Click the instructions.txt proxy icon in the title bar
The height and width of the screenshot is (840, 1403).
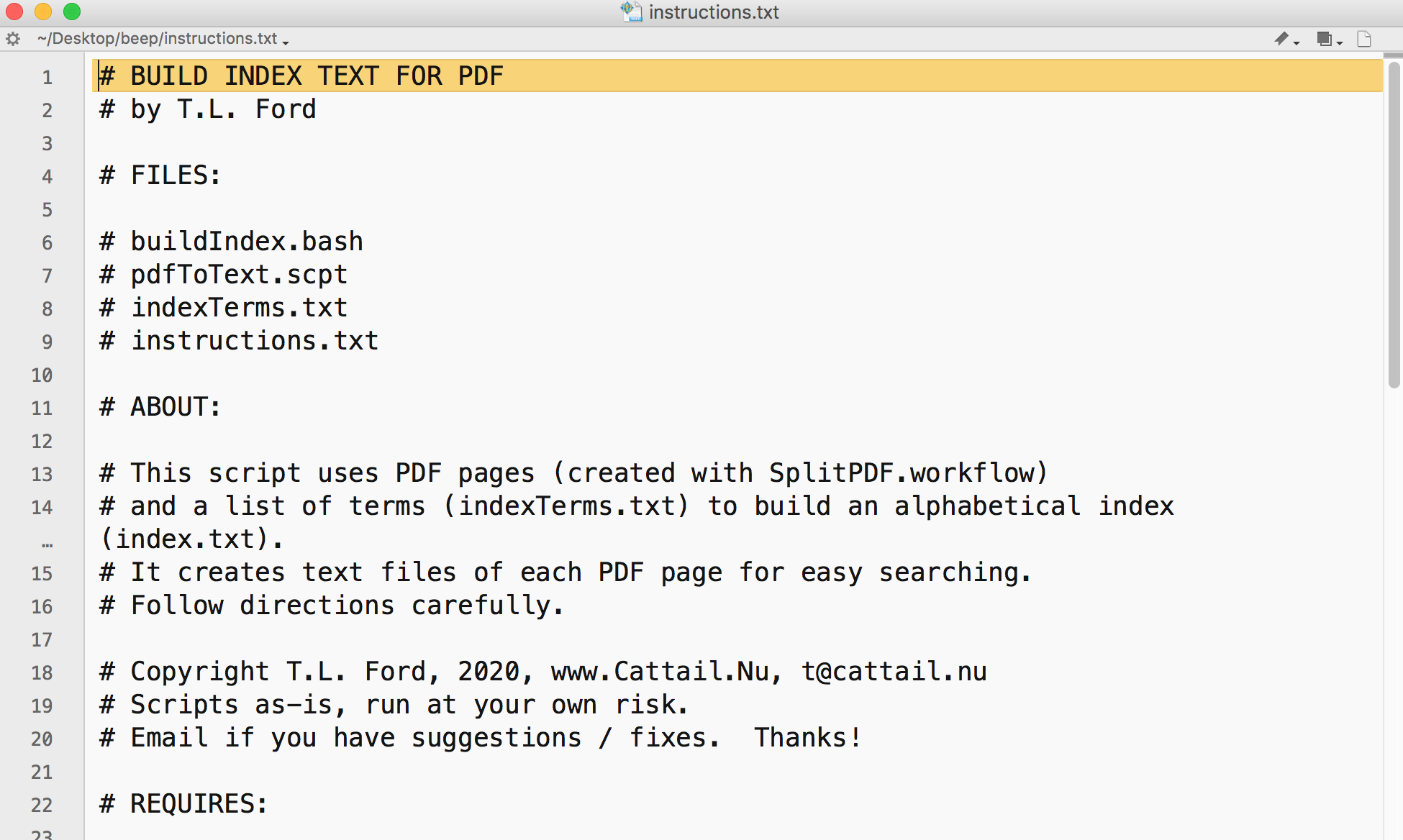click(x=631, y=12)
